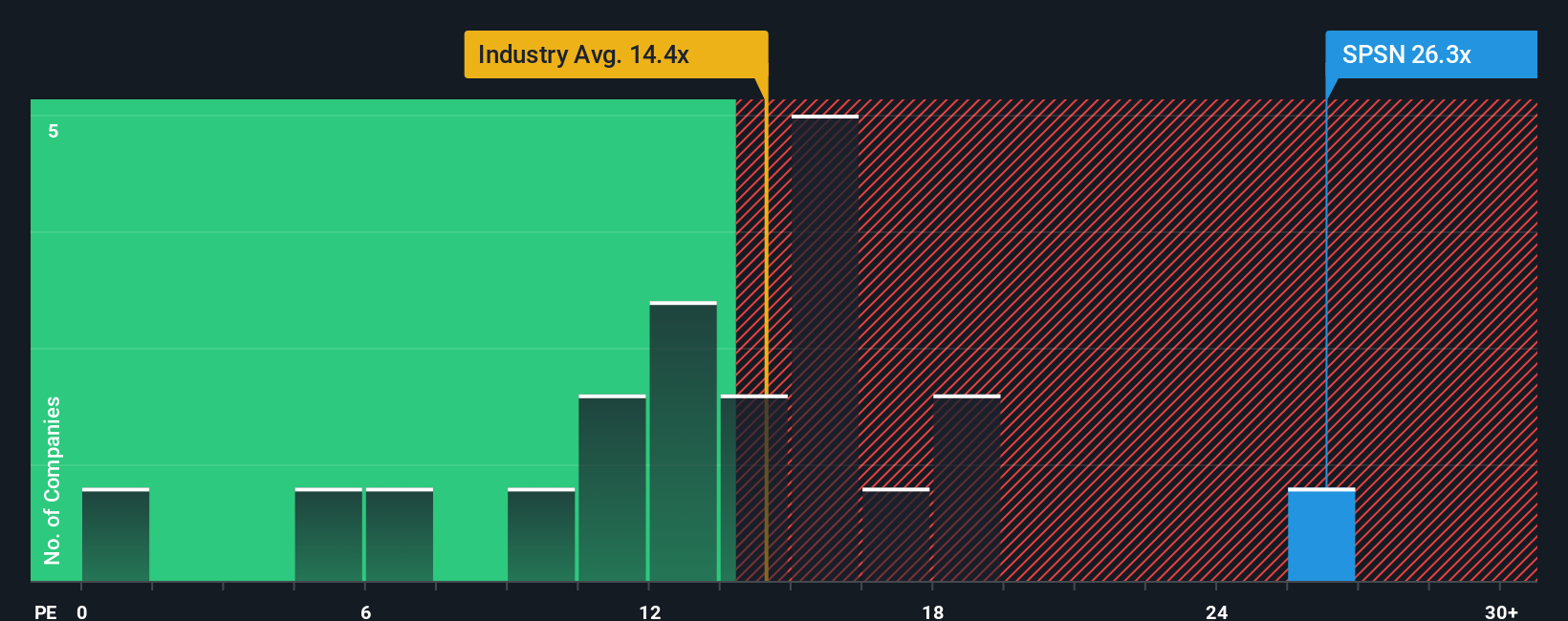Click the x-axis label 0
This screenshot has height=621, width=1568.
coord(82,611)
